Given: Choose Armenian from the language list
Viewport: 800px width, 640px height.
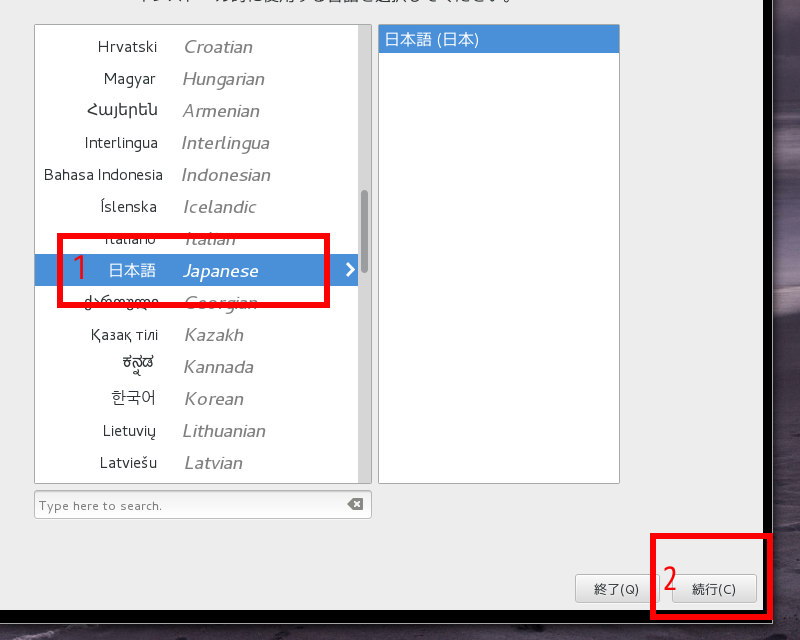Looking at the screenshot, I should coord(195,111).
